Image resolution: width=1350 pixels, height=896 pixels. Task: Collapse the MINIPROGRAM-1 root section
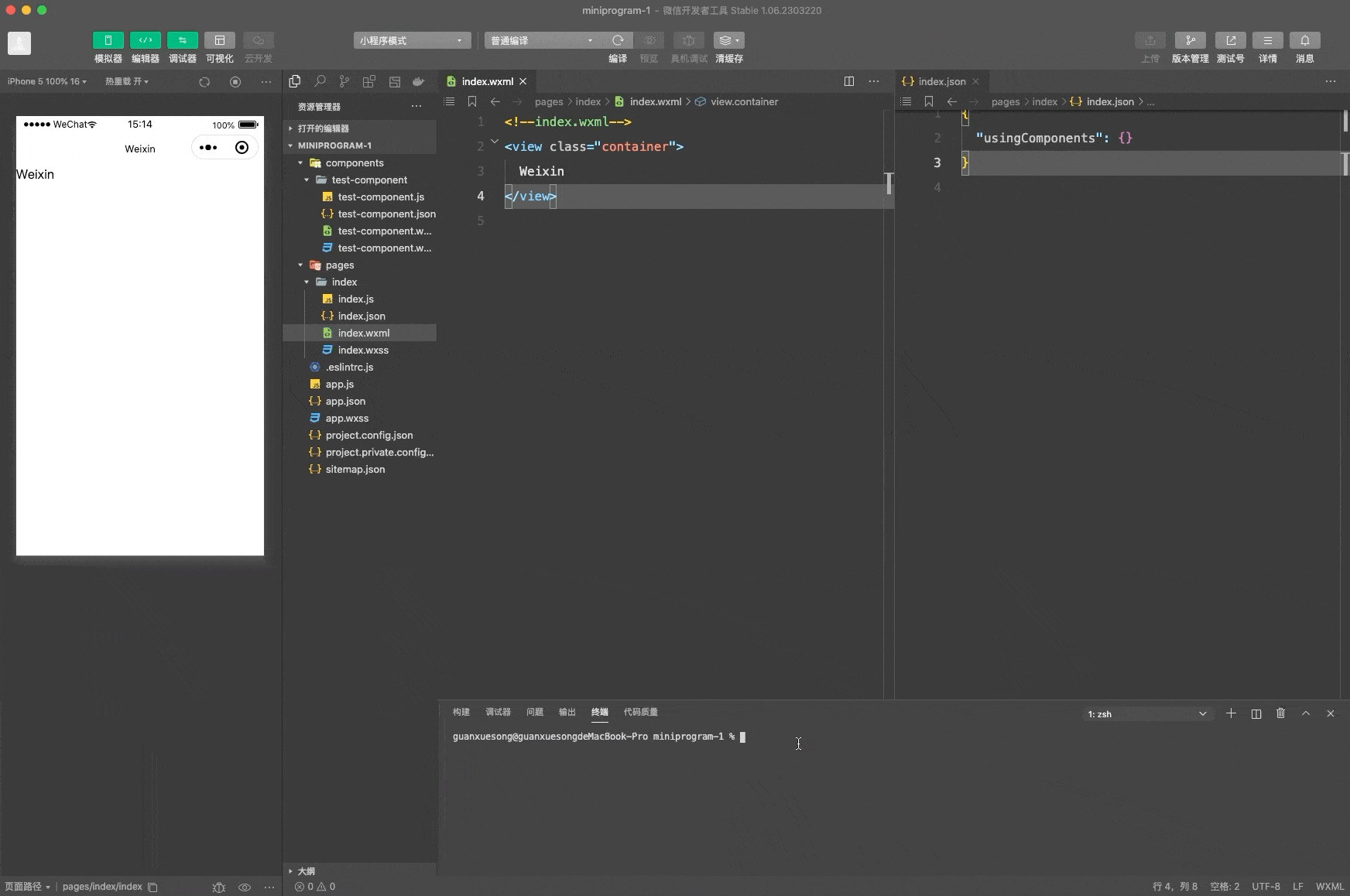click(x=360, y=145)
